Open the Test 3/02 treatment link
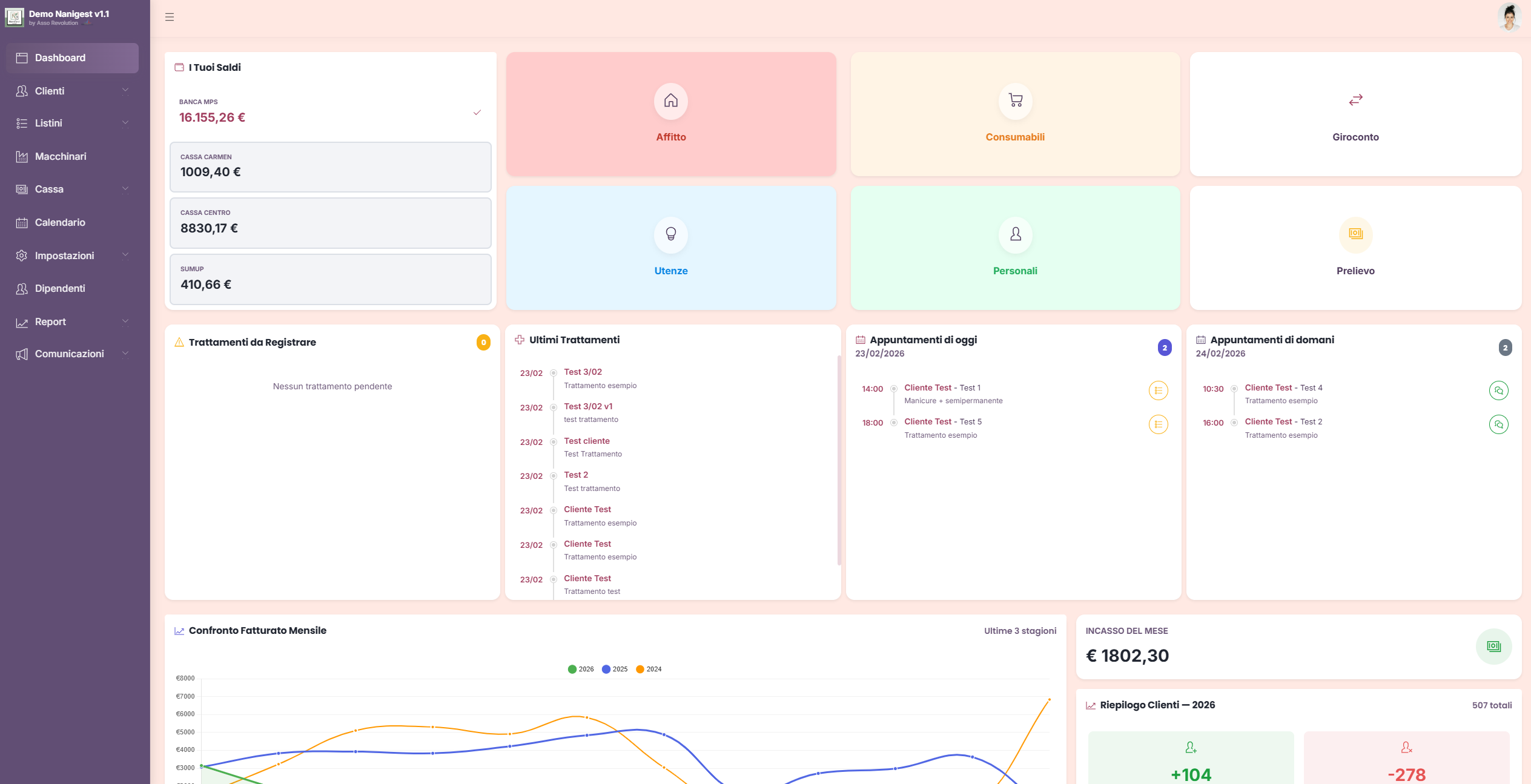 (x=583, y=372)
